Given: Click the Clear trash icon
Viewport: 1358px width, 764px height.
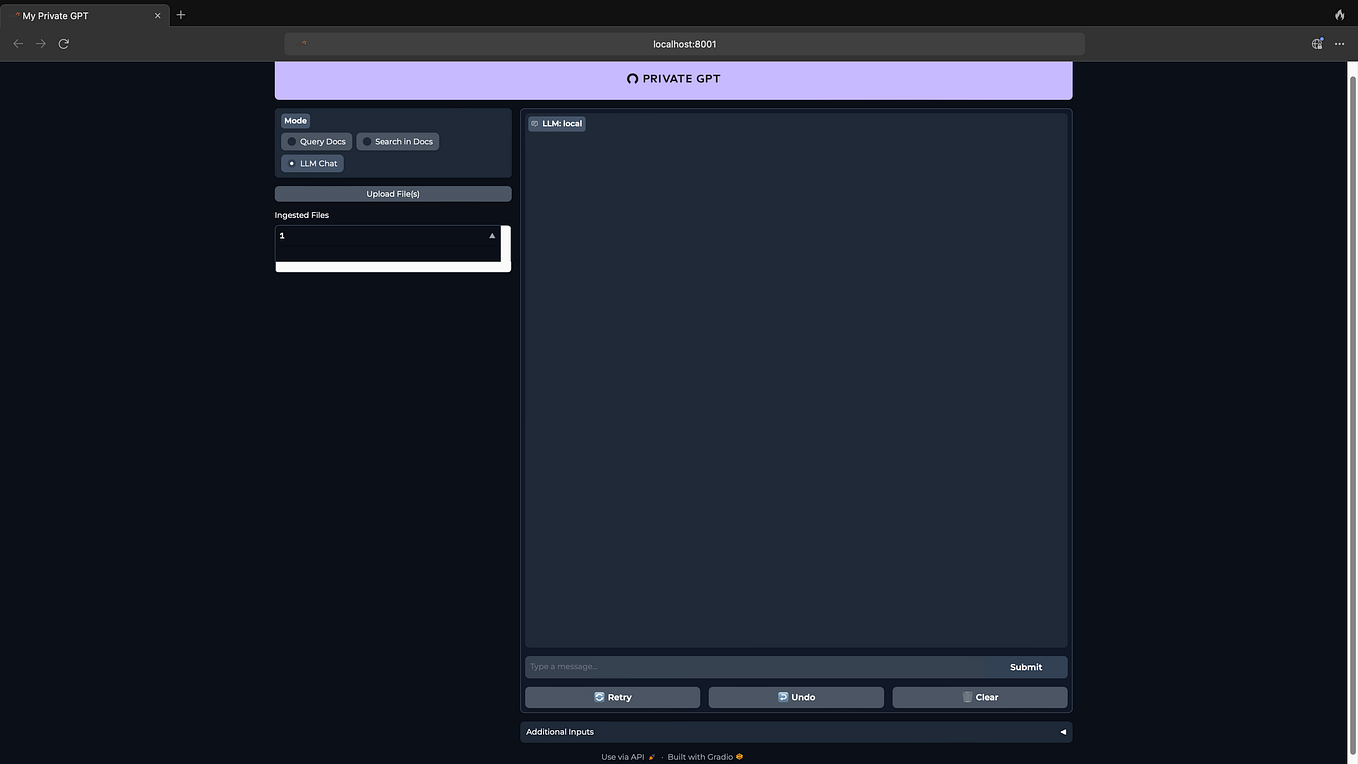Looking at the screenshot, I should tap(968, 697).
